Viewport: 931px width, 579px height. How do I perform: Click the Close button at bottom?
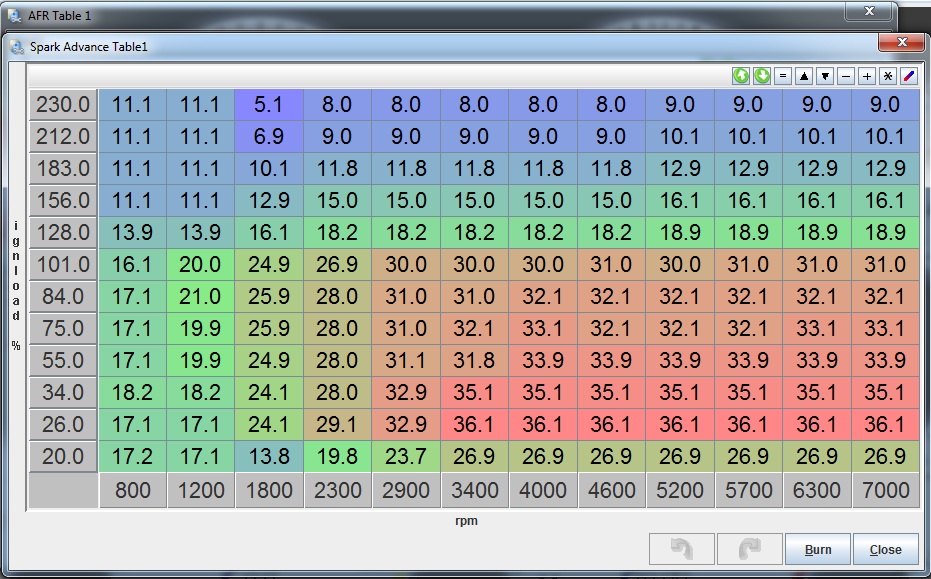pos(885,549)
